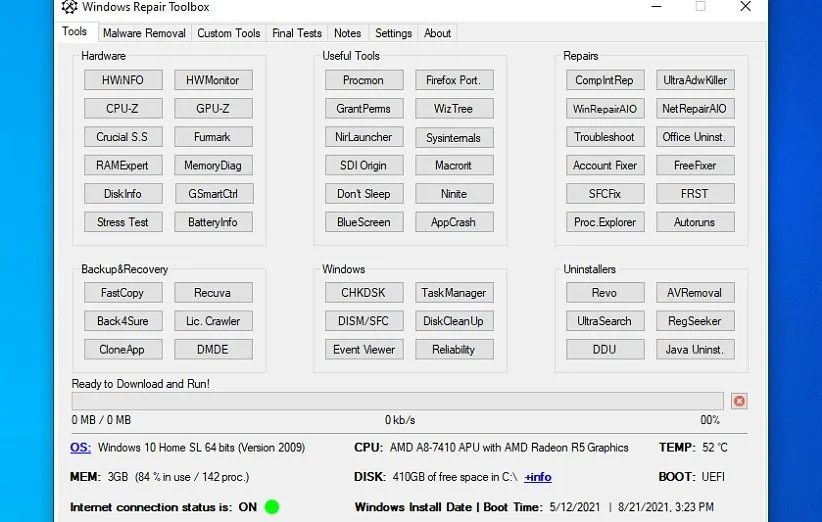This screenshot has width=822, height=522.
Task: Switch to the Malware Removal tab
Action: pyautogui.click(x=144, y=33)
